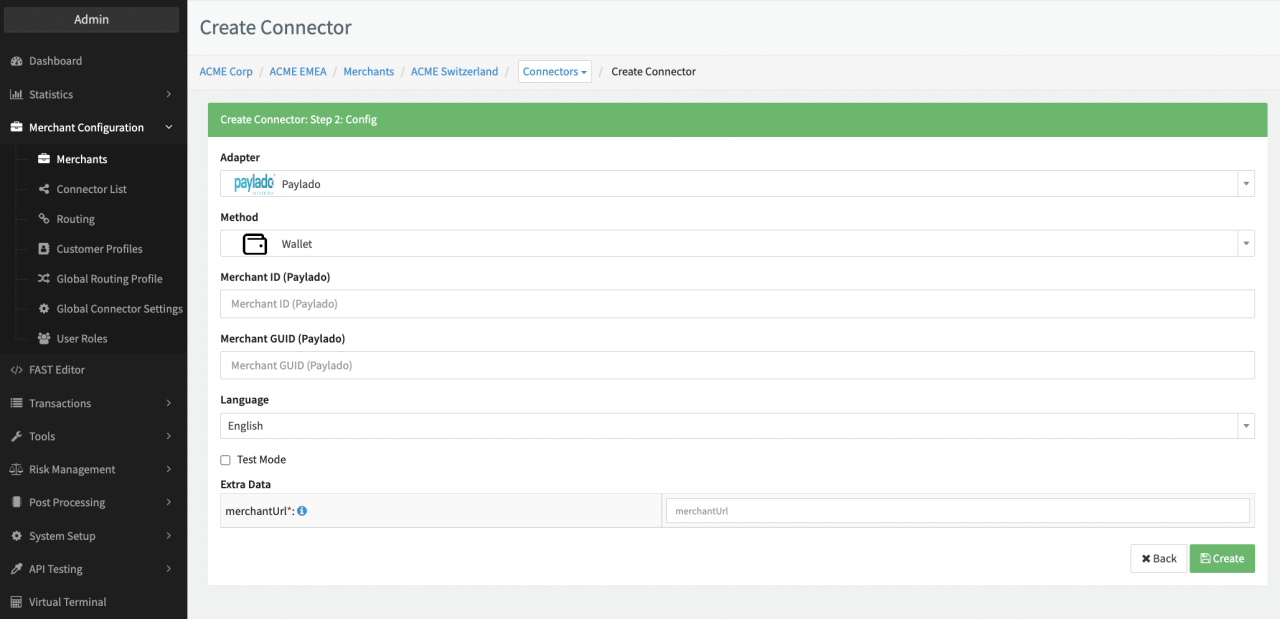Click the Statistics bar chart icon
Screen dimensions: 1280x619
click(x=16, y=95)
